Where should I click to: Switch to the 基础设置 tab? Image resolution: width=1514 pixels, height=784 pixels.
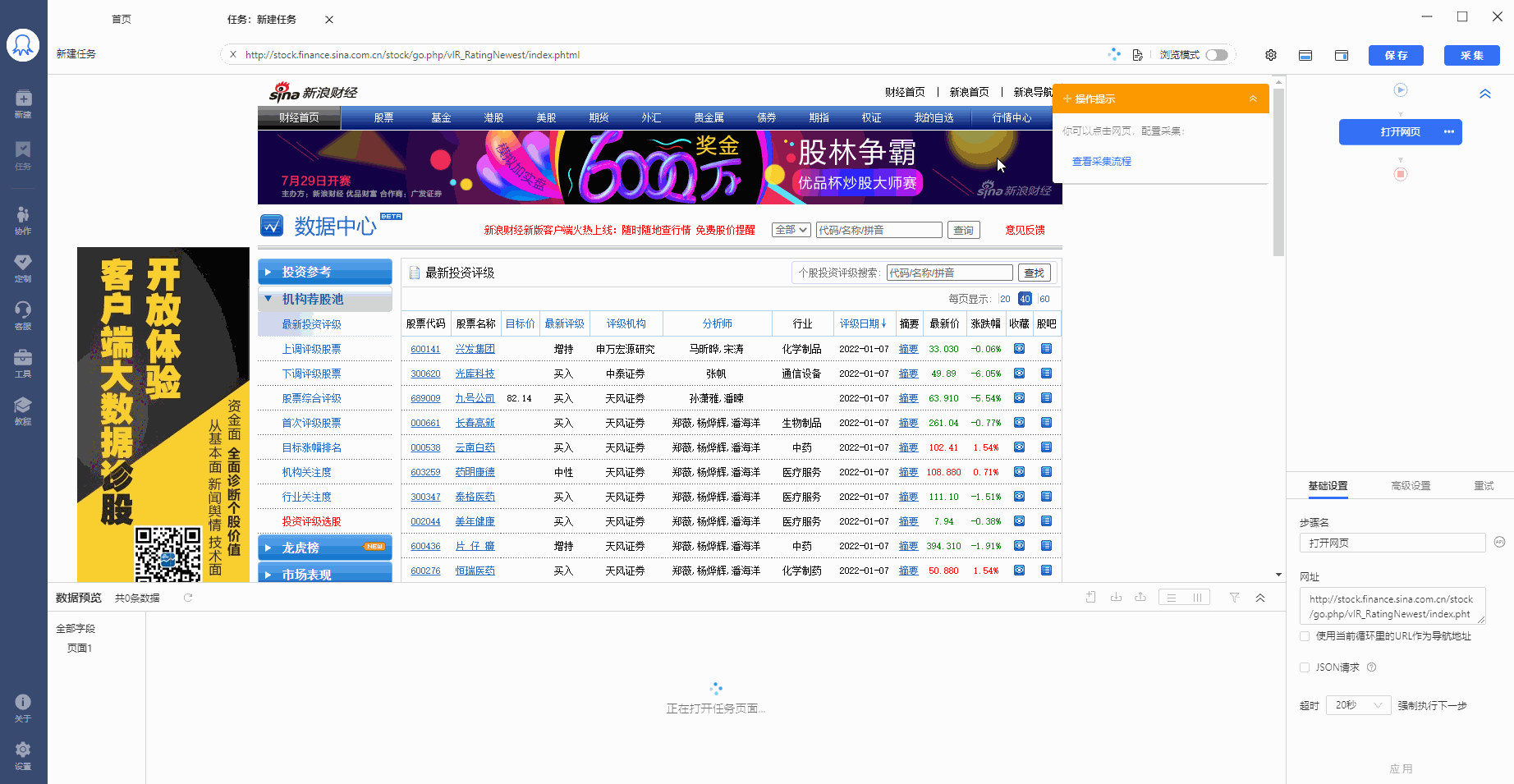coord(1328,486)
